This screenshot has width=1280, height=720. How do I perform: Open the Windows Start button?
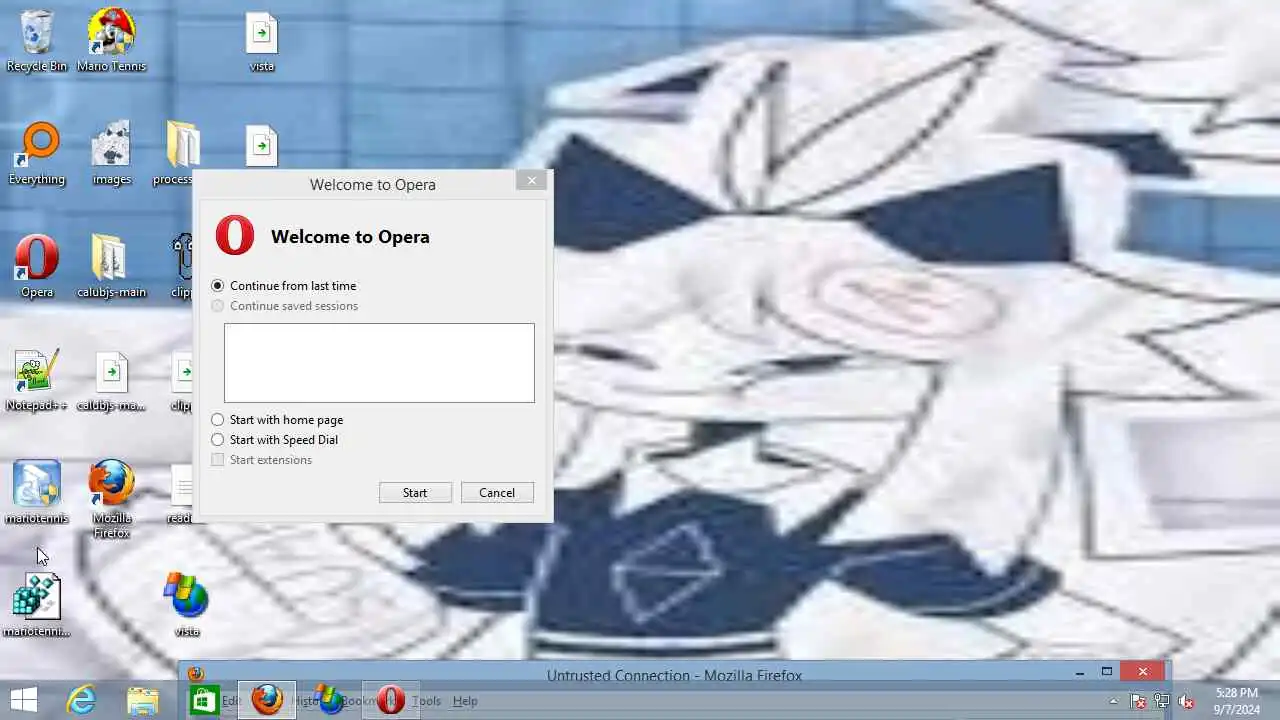click(x=24, y=700)
